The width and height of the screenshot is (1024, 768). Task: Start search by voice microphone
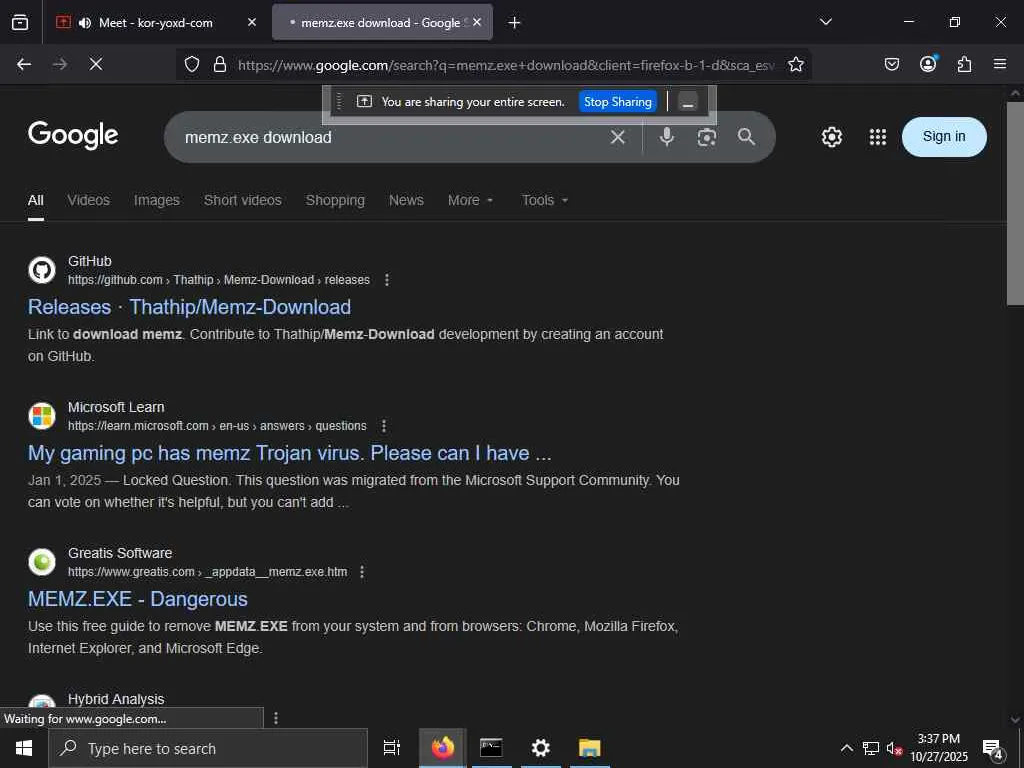667,137
